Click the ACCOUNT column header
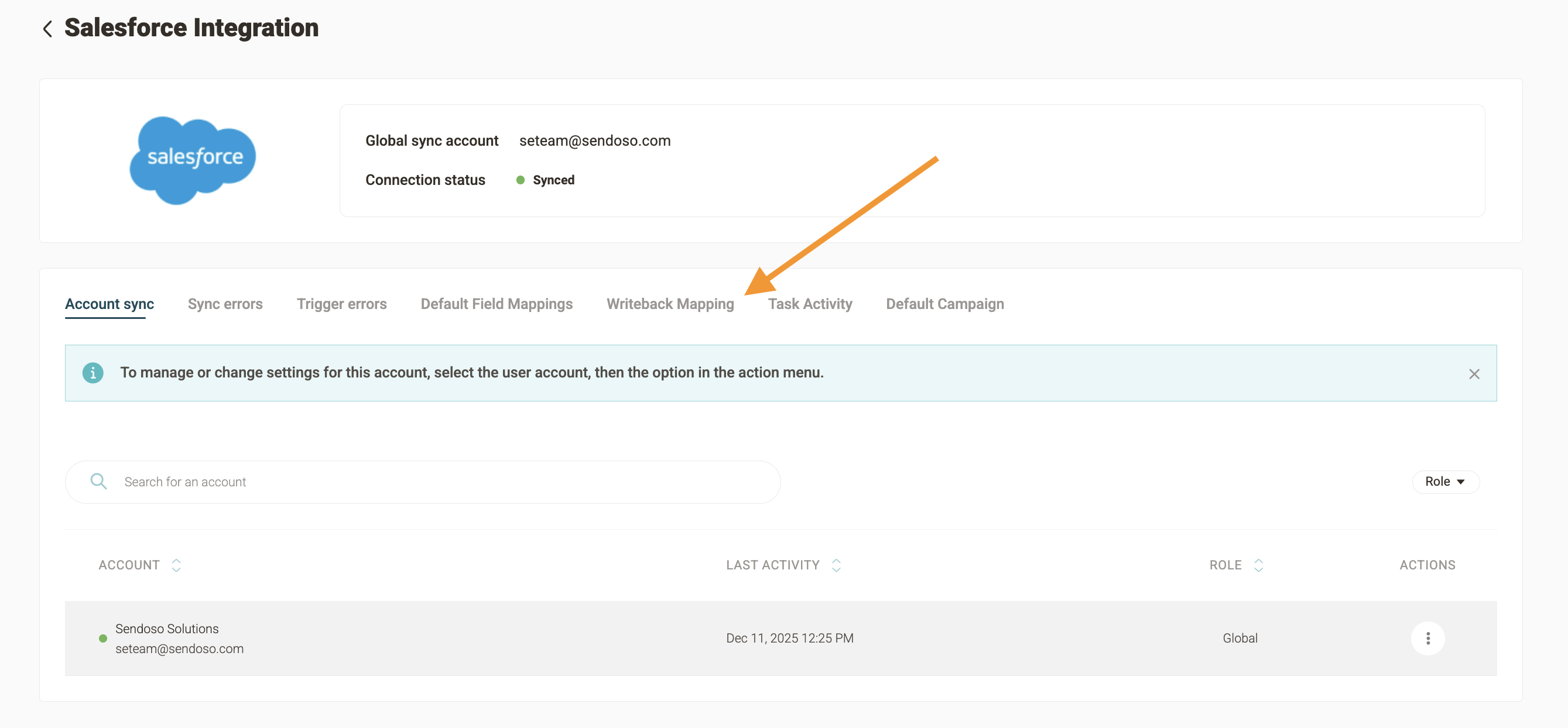This screenshot has width=1568, height=728. click(129, 565)
